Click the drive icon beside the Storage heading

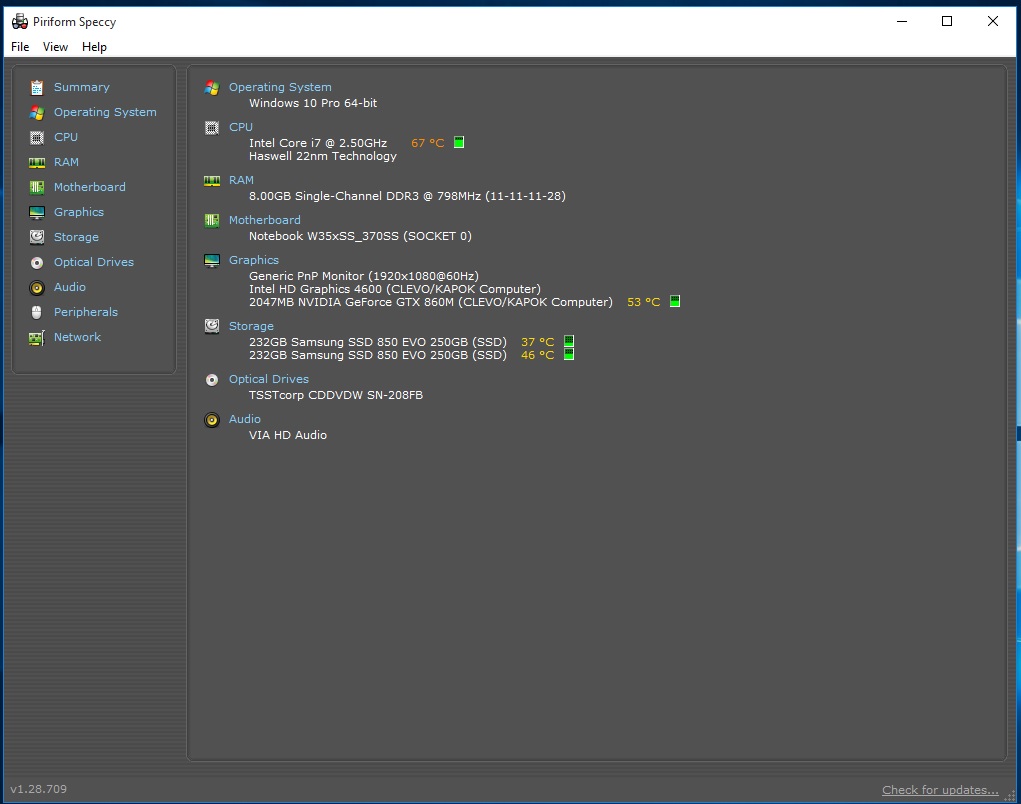(212, 326)
